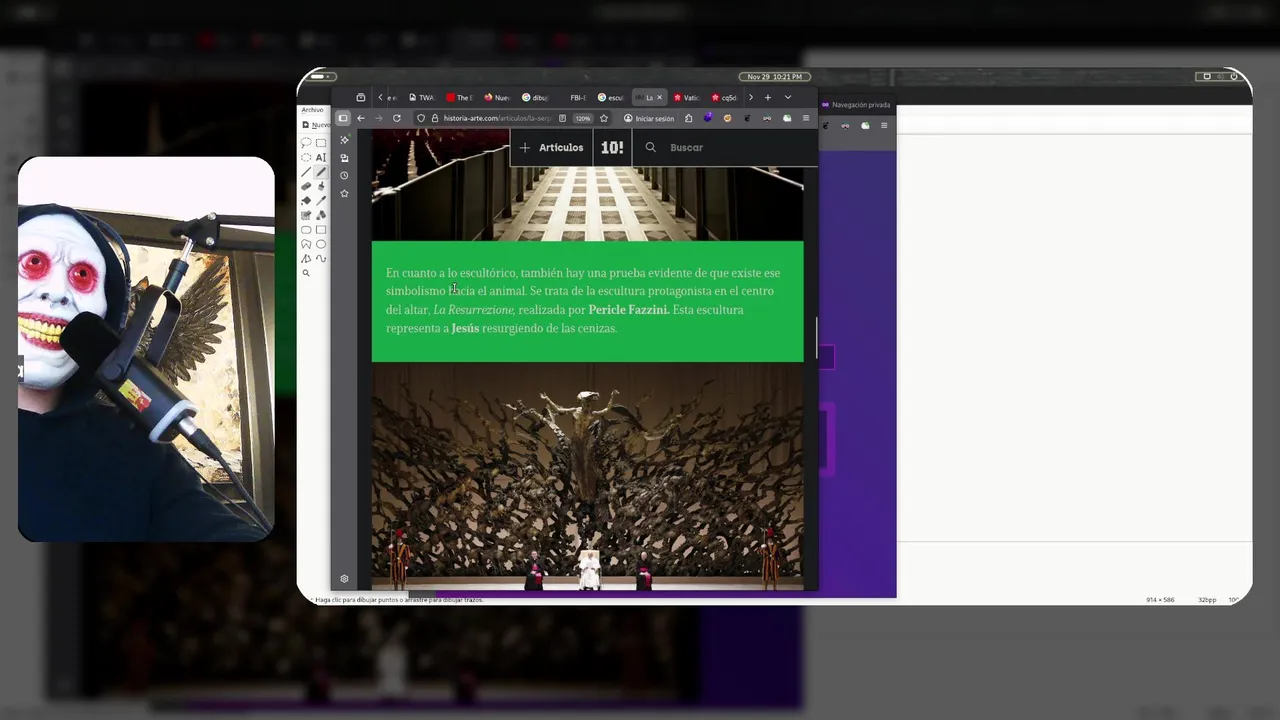The image size is (1280, 720).
Task: Switch to the 'Vatic' tab
Action: click(687, 97)
